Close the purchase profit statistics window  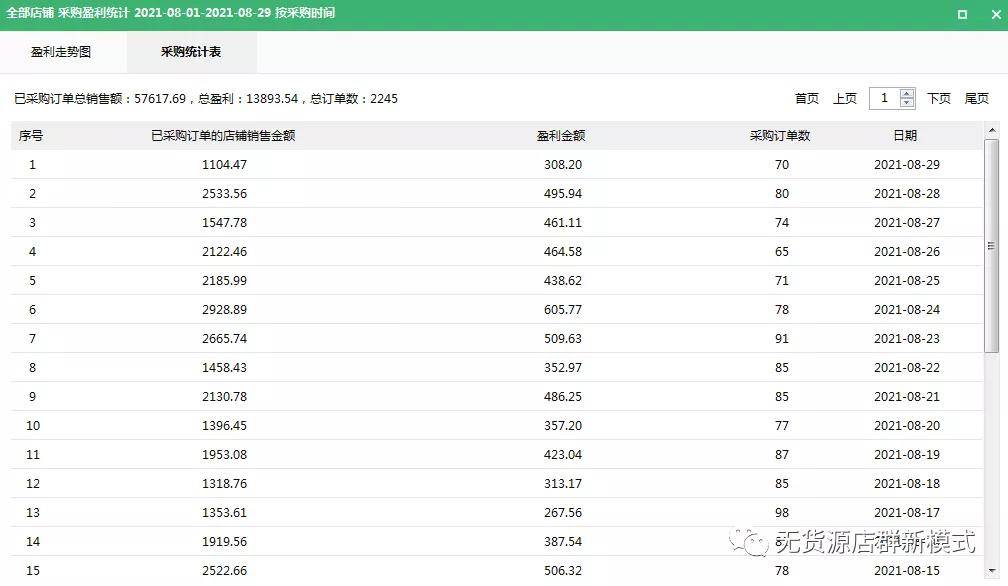coord(990,14)
